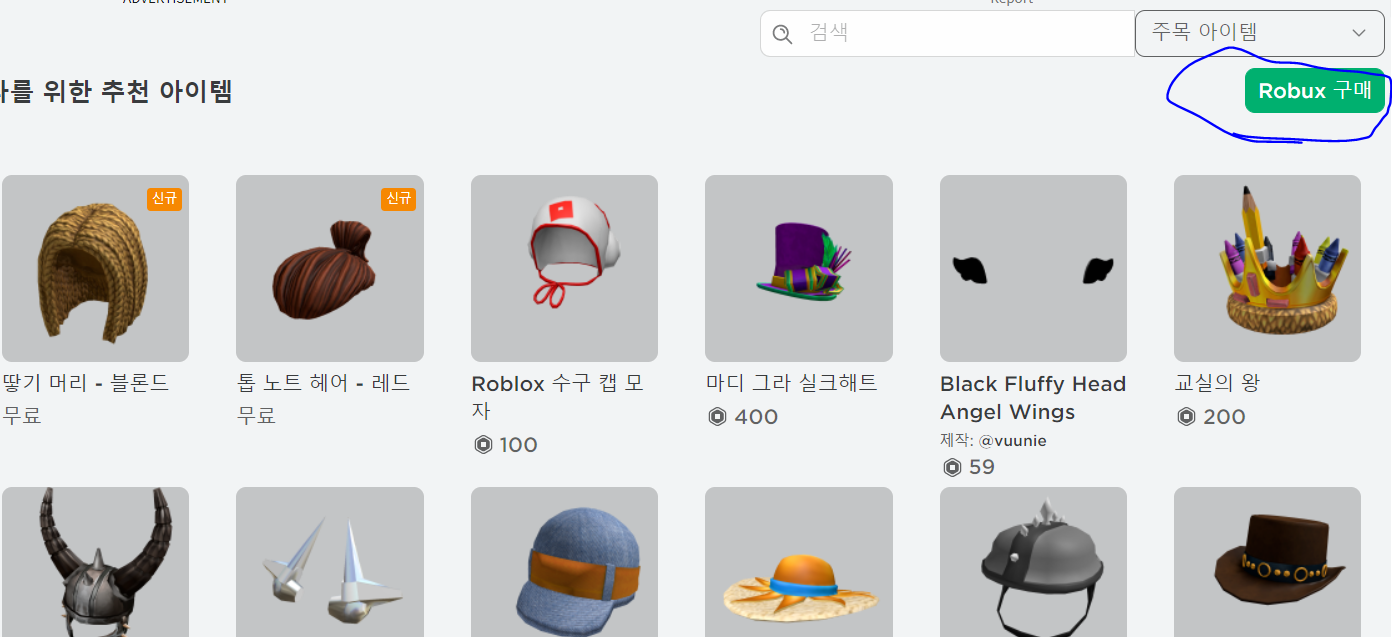
Task: Open Black Fluffy Head Angel Wings thumbnail
Action: point(1033,268)
